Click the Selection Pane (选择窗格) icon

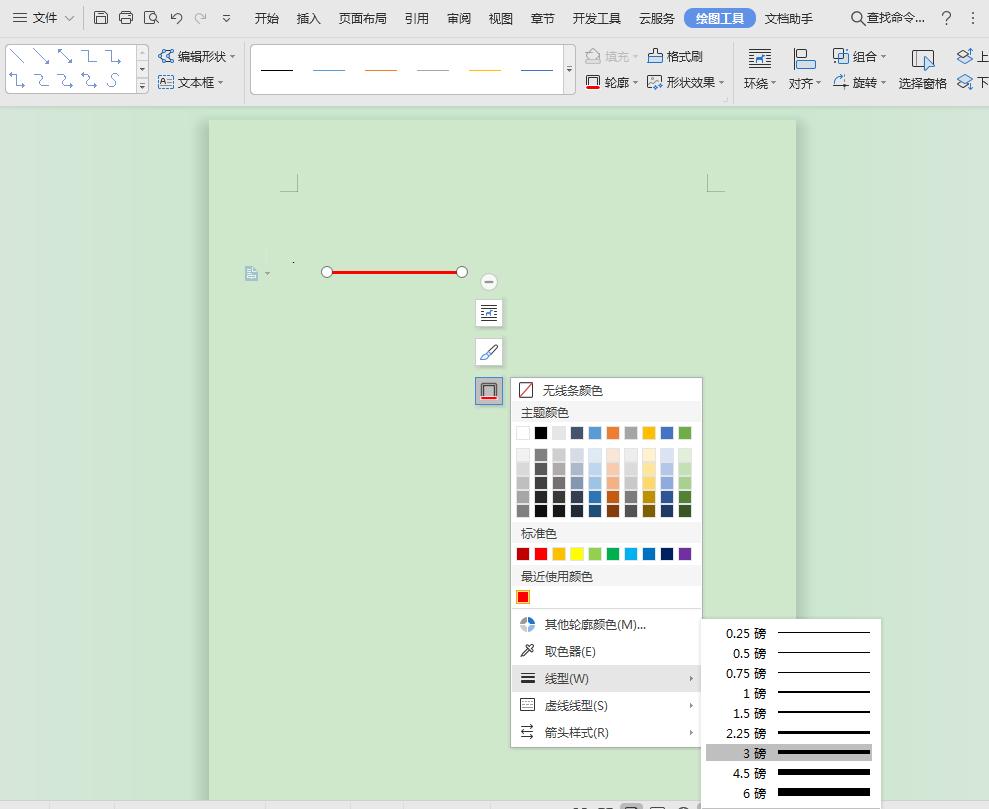pyautogui.click(x=922, y=69)
